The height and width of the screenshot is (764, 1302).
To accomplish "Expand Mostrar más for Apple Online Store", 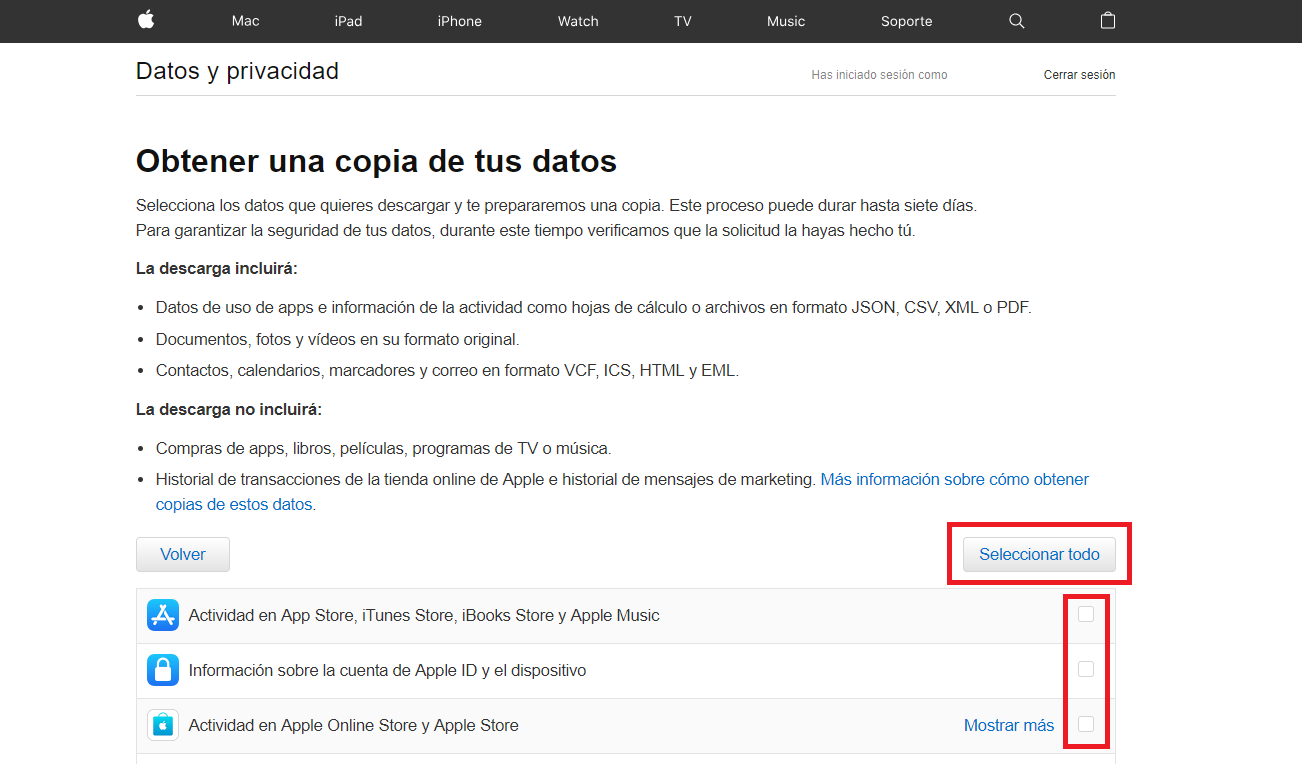I will [x=1009, y=725].
